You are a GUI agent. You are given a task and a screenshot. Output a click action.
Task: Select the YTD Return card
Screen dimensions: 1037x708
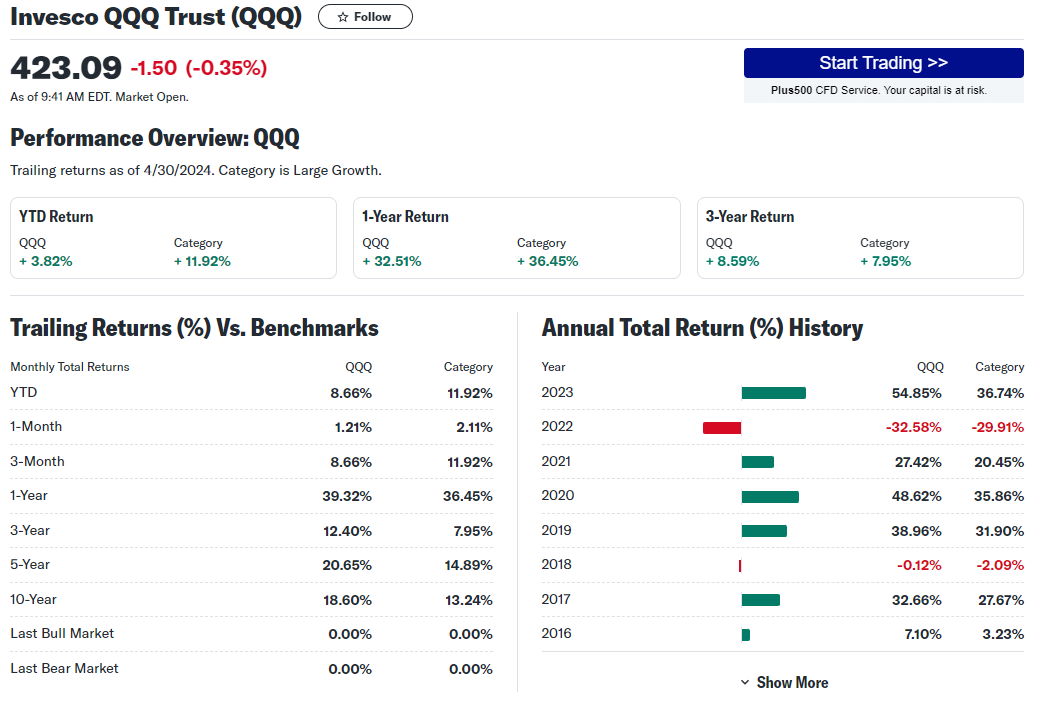(x=173, y=238)
